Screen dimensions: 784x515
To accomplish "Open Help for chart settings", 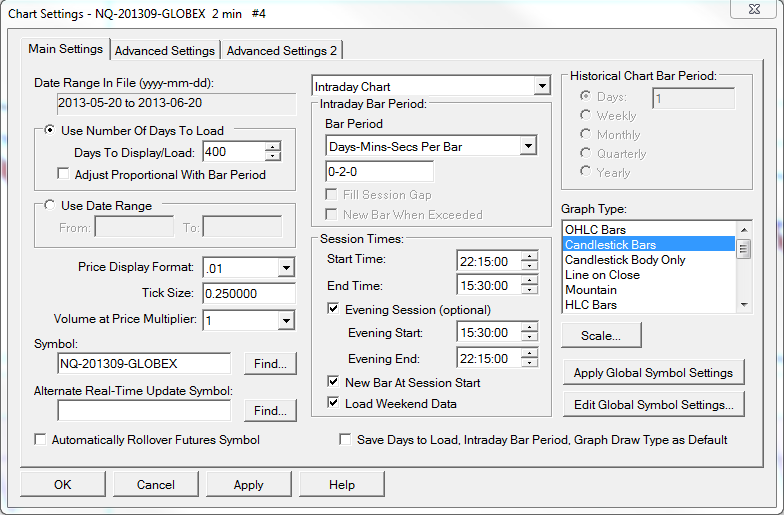I will 342,484.
